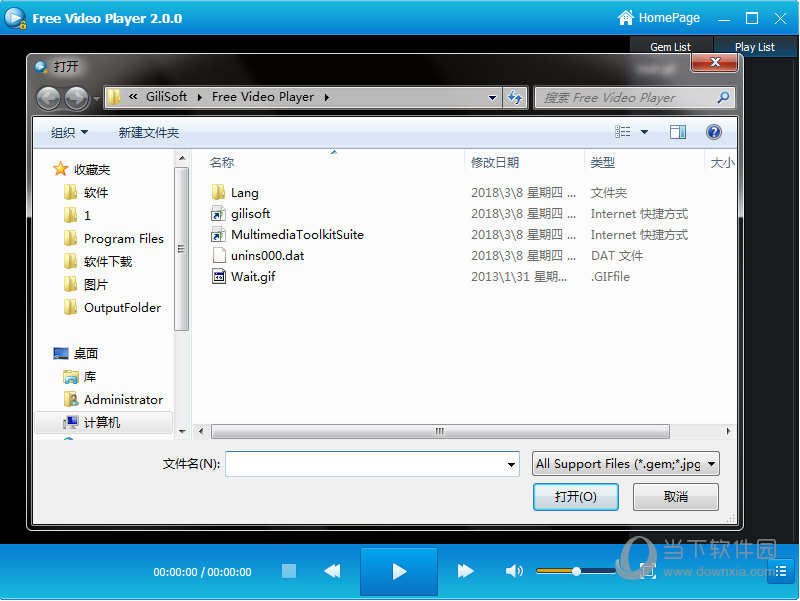Click the 文件名 filename input field
The width and height of the screenshot is (800, 601).
(372, 464)
